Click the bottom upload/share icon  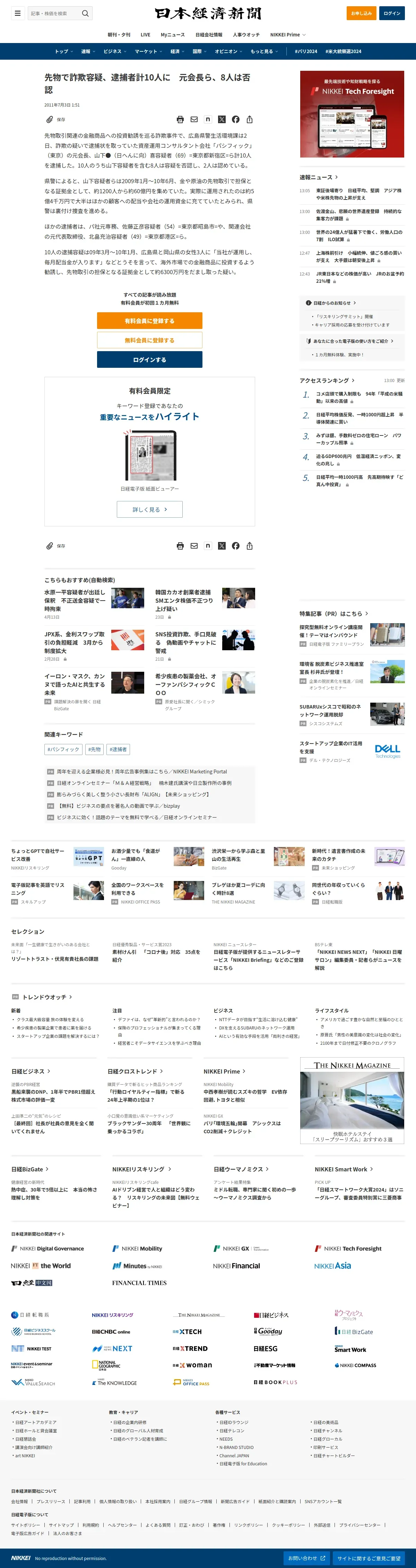click(x=249, y=546)
